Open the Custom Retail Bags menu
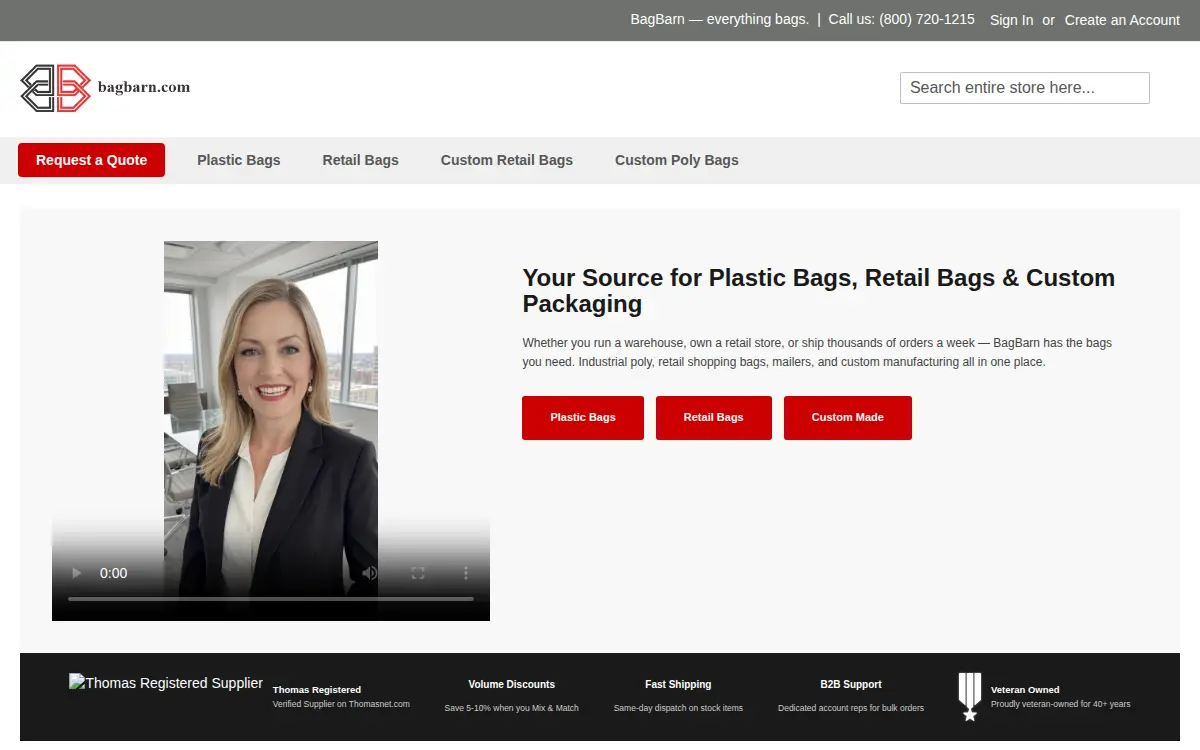 507,160
